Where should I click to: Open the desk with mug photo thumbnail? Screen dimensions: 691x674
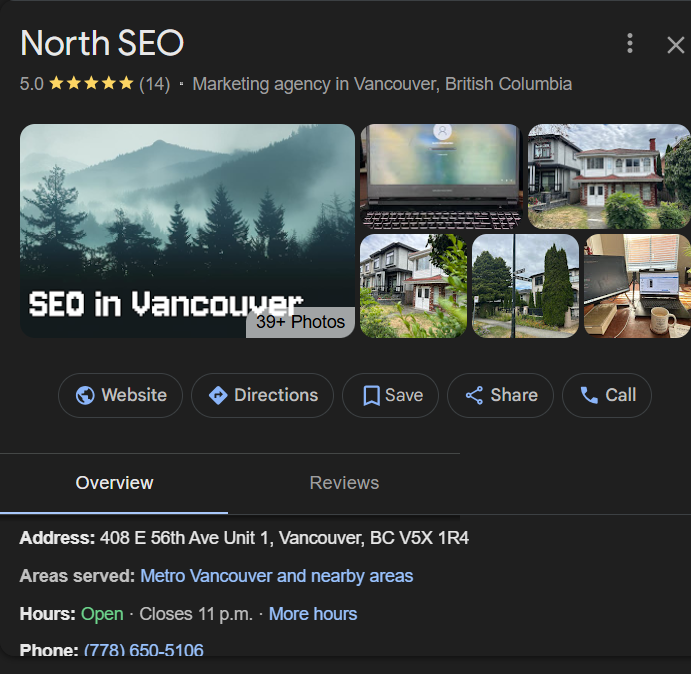pyautogui.click(x=637, y=286)
